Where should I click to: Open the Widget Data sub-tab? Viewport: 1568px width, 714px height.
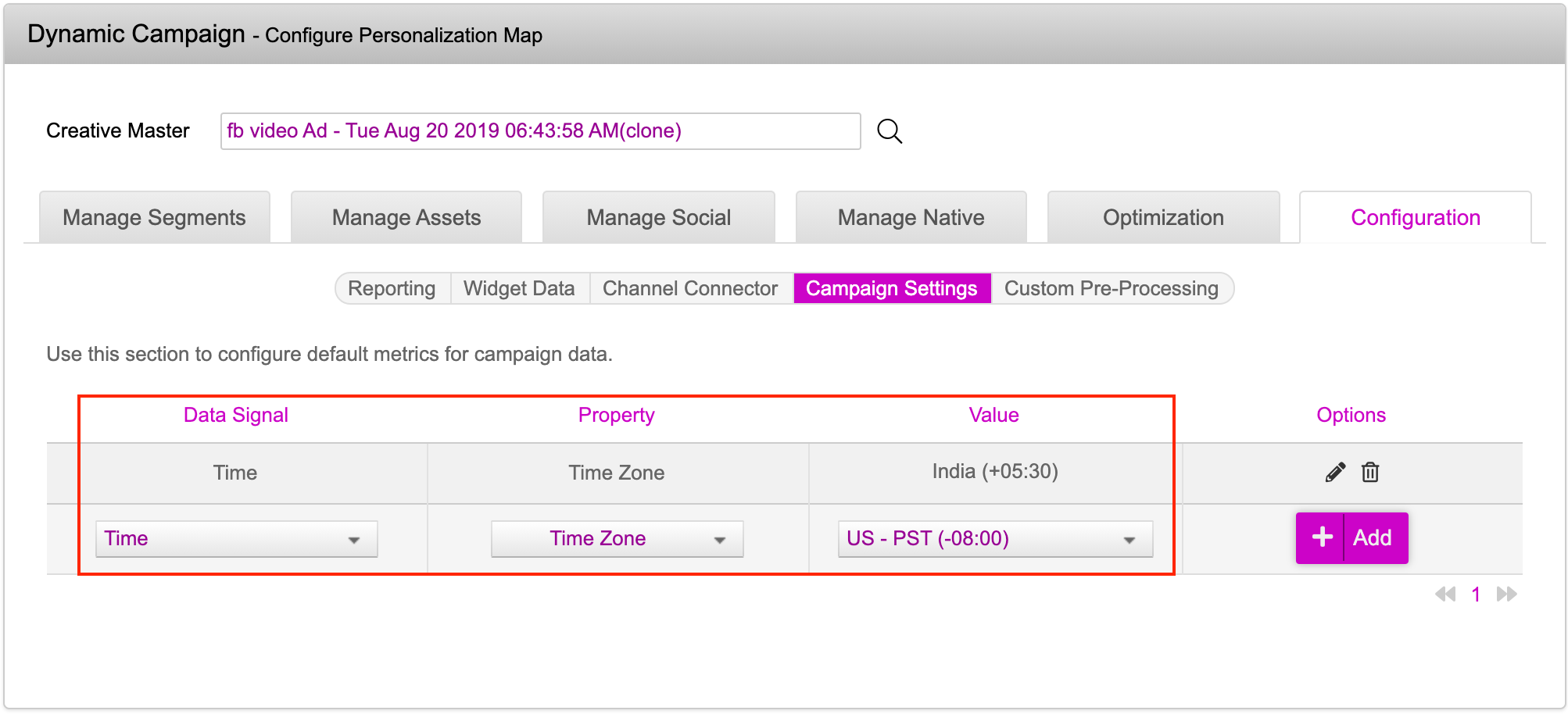point(519,289)
